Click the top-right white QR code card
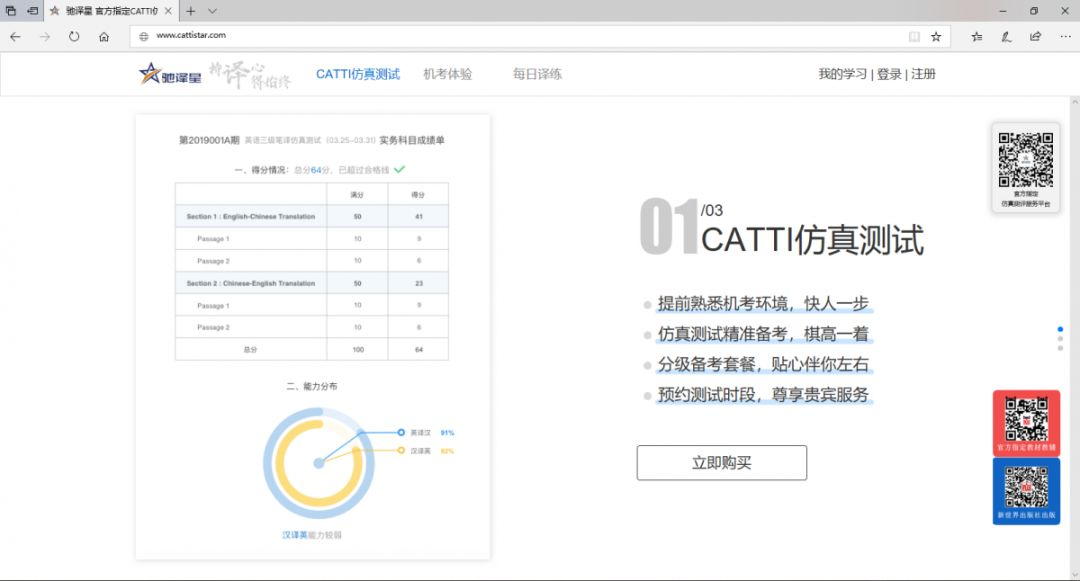The width and height of the screenshot is (1080, 581). pos(1026,167)
